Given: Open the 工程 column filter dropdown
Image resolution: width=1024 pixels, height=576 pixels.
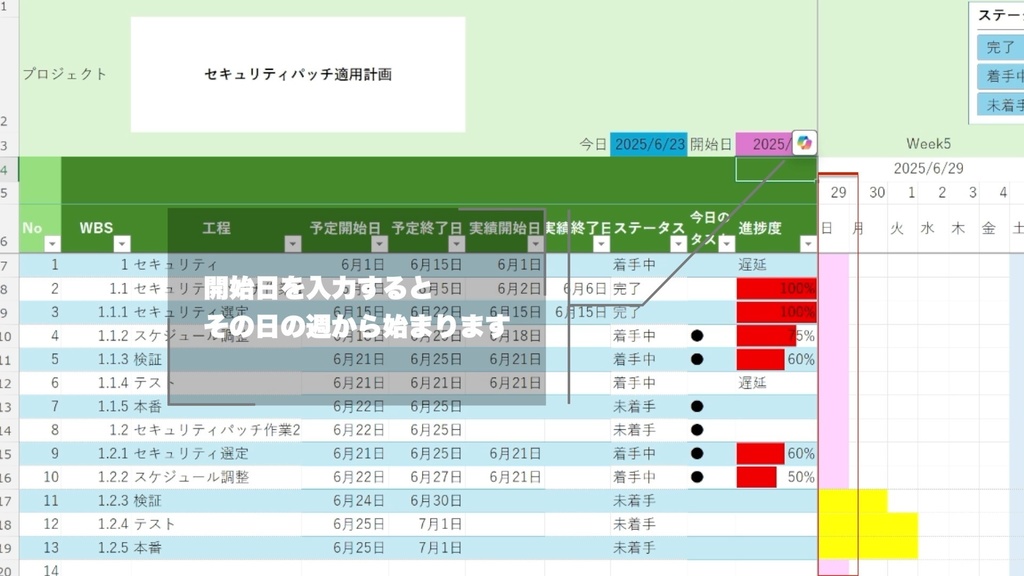Looking at the screenshot, I should (x=293, y=243).
